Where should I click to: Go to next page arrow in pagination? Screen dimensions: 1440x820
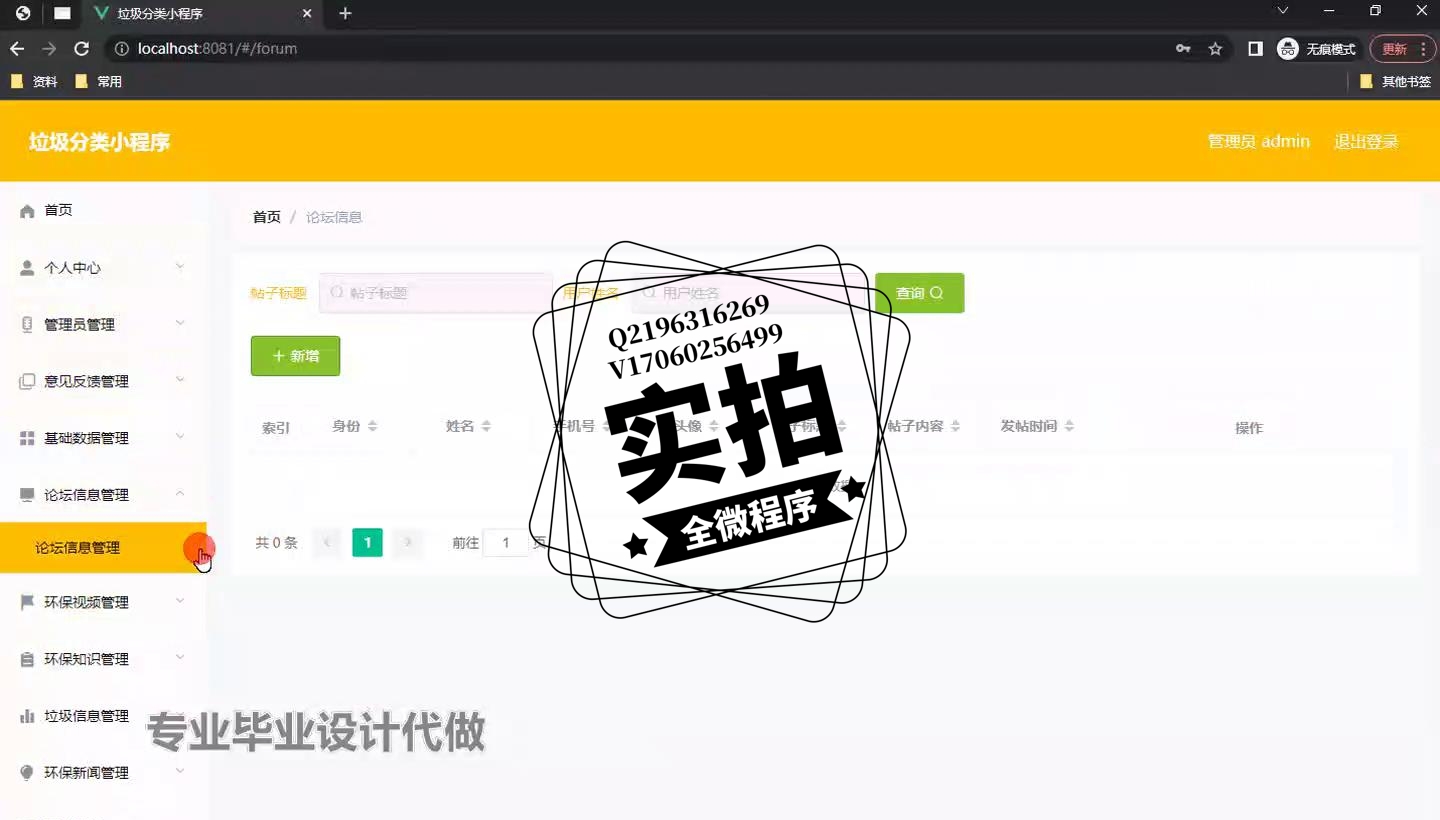[x=407, y=543]
